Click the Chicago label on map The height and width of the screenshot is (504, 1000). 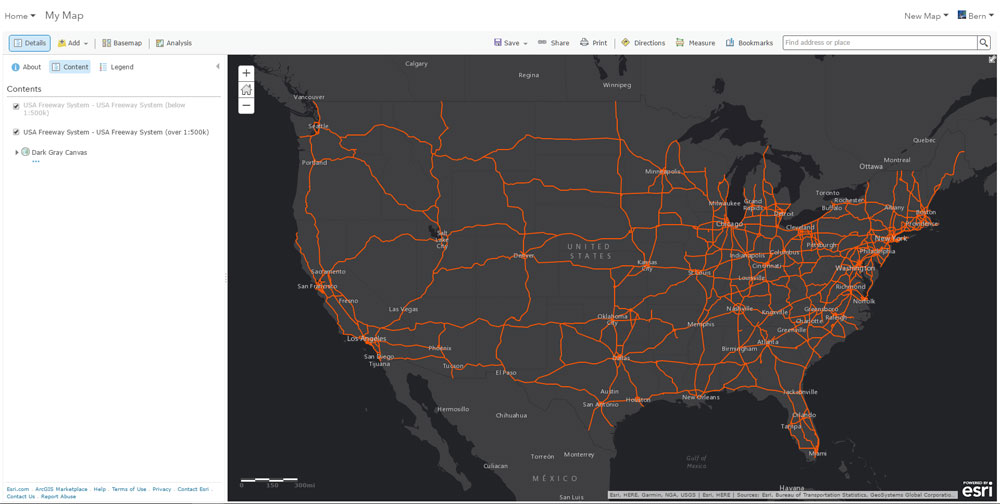point(729,225)
